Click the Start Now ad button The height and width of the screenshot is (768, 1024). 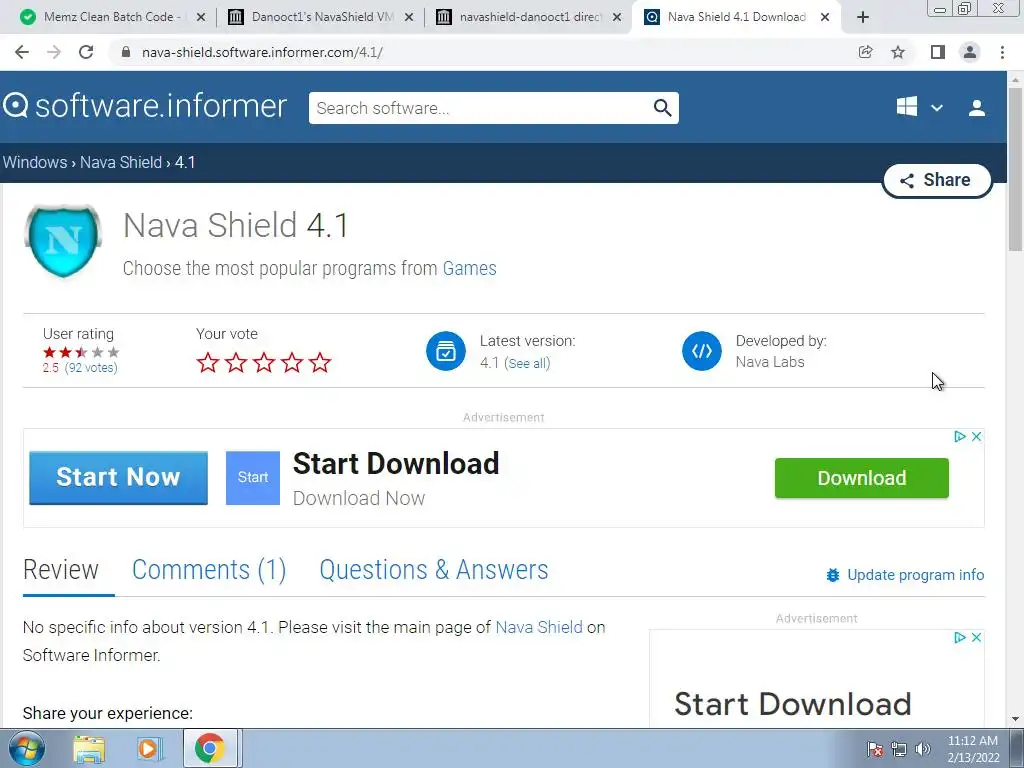[x=118, y=477]
